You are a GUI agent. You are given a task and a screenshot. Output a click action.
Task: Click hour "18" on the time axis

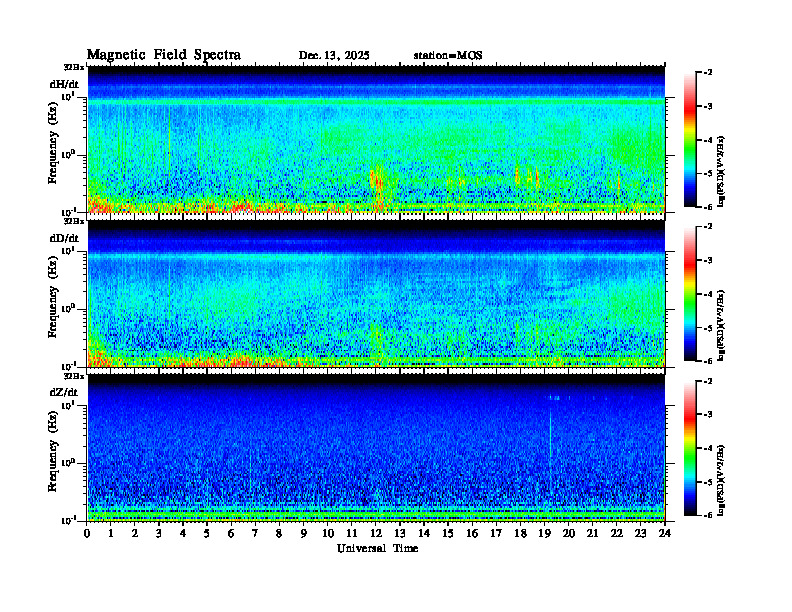[520, 533]
